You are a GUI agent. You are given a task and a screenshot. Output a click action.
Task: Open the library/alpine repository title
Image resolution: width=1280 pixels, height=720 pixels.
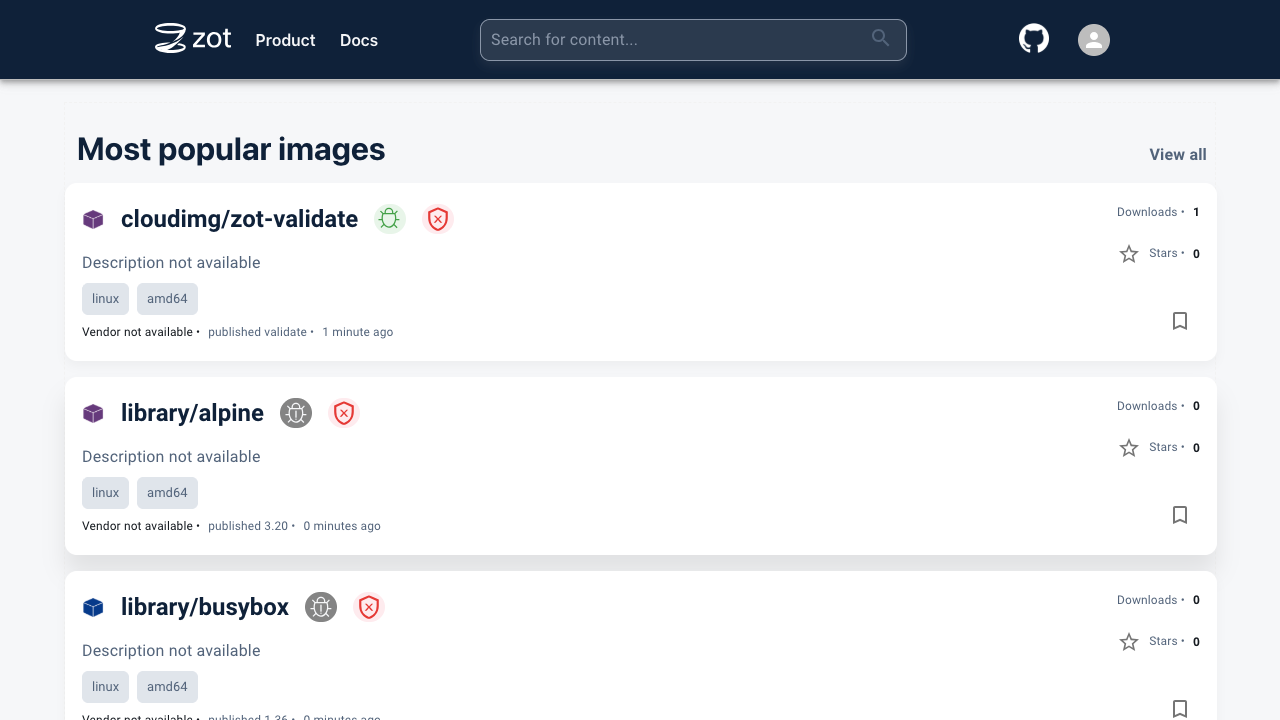[x=192, y=413]
